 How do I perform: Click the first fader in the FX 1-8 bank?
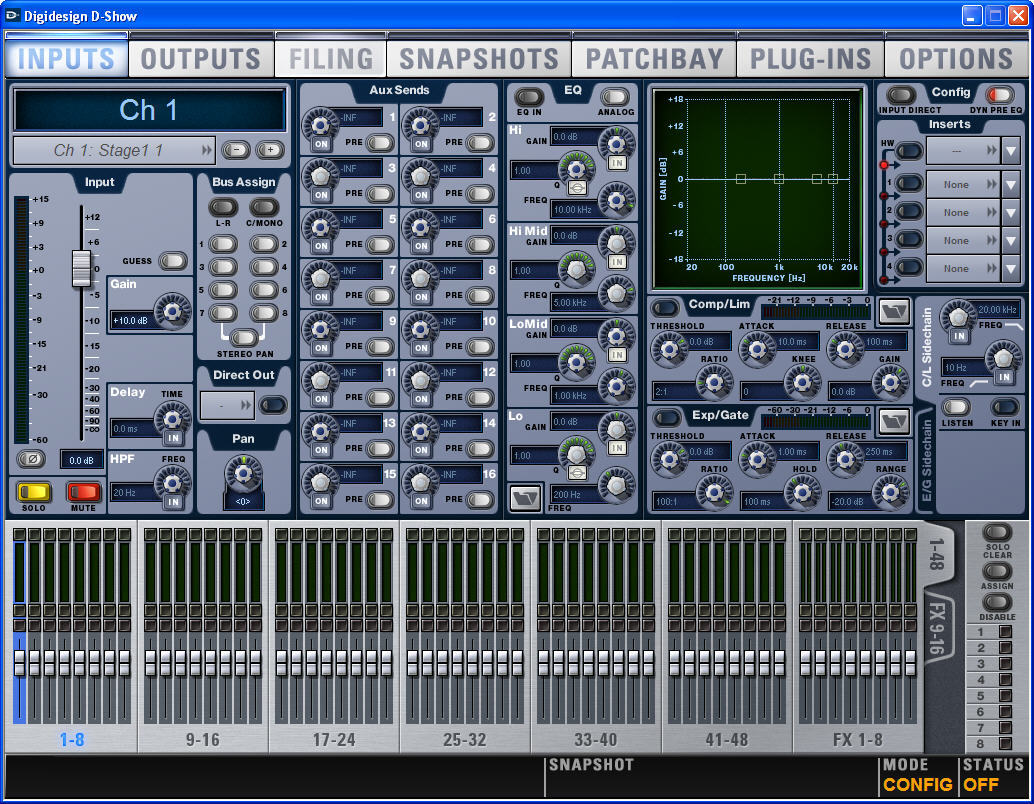805,663
